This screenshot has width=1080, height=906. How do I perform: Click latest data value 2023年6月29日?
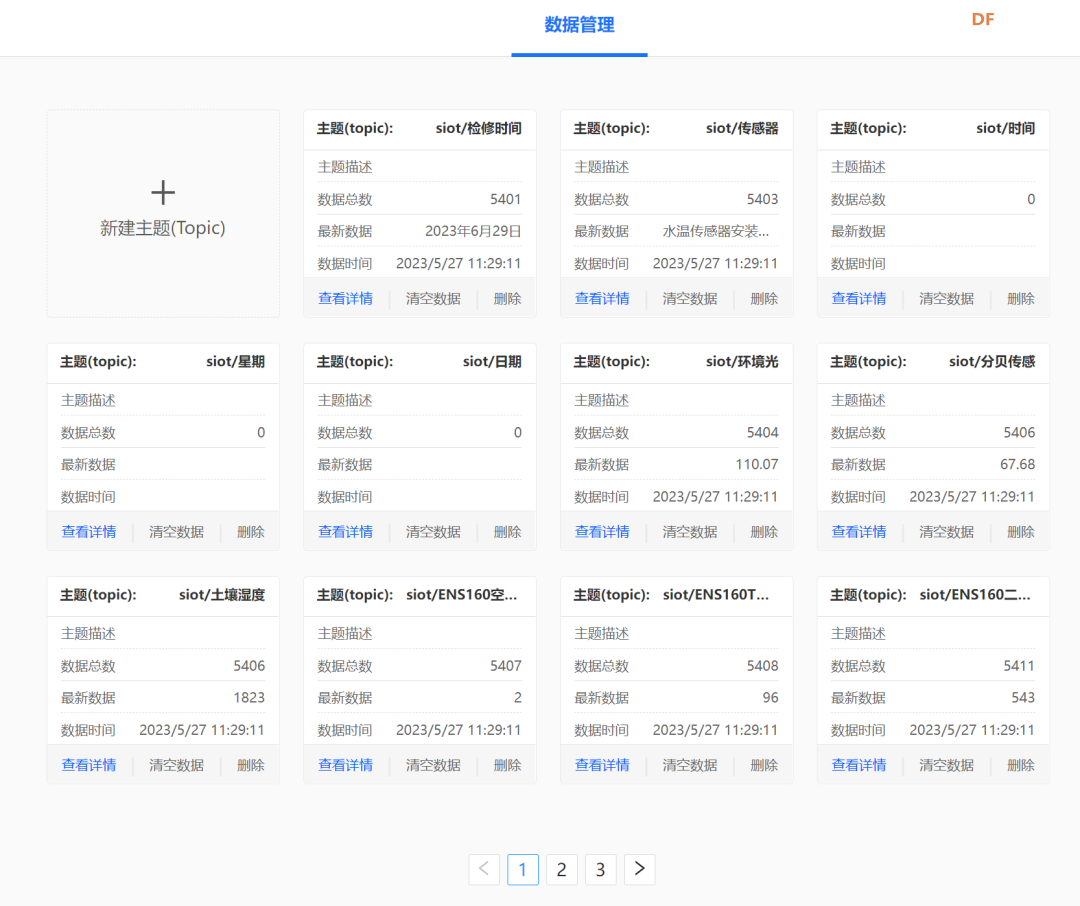[x=473, y=231]
